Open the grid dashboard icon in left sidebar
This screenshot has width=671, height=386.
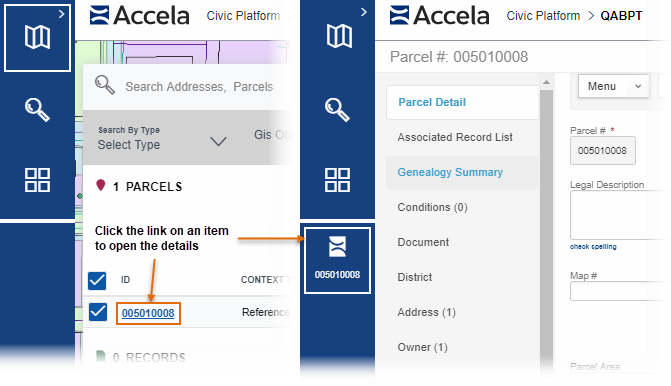pyautogui.click(x=37, y=180)
